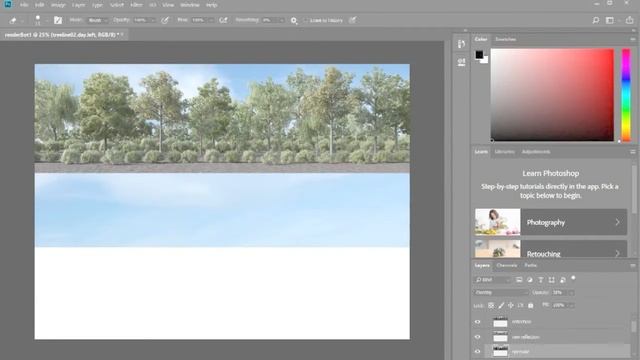Filter for pixel layers icon
Image resolution: width=640 pixels, height=360 pixels.
tap(519, 280)
